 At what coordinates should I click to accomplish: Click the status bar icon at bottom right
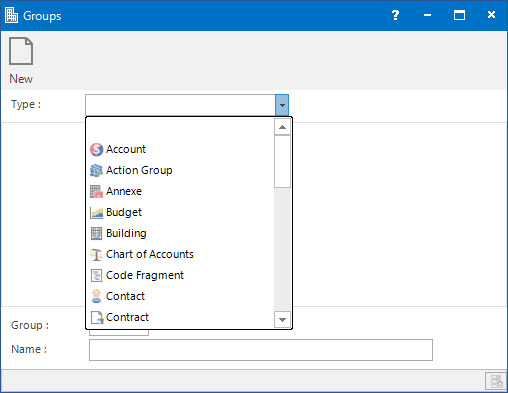point(496,381)
